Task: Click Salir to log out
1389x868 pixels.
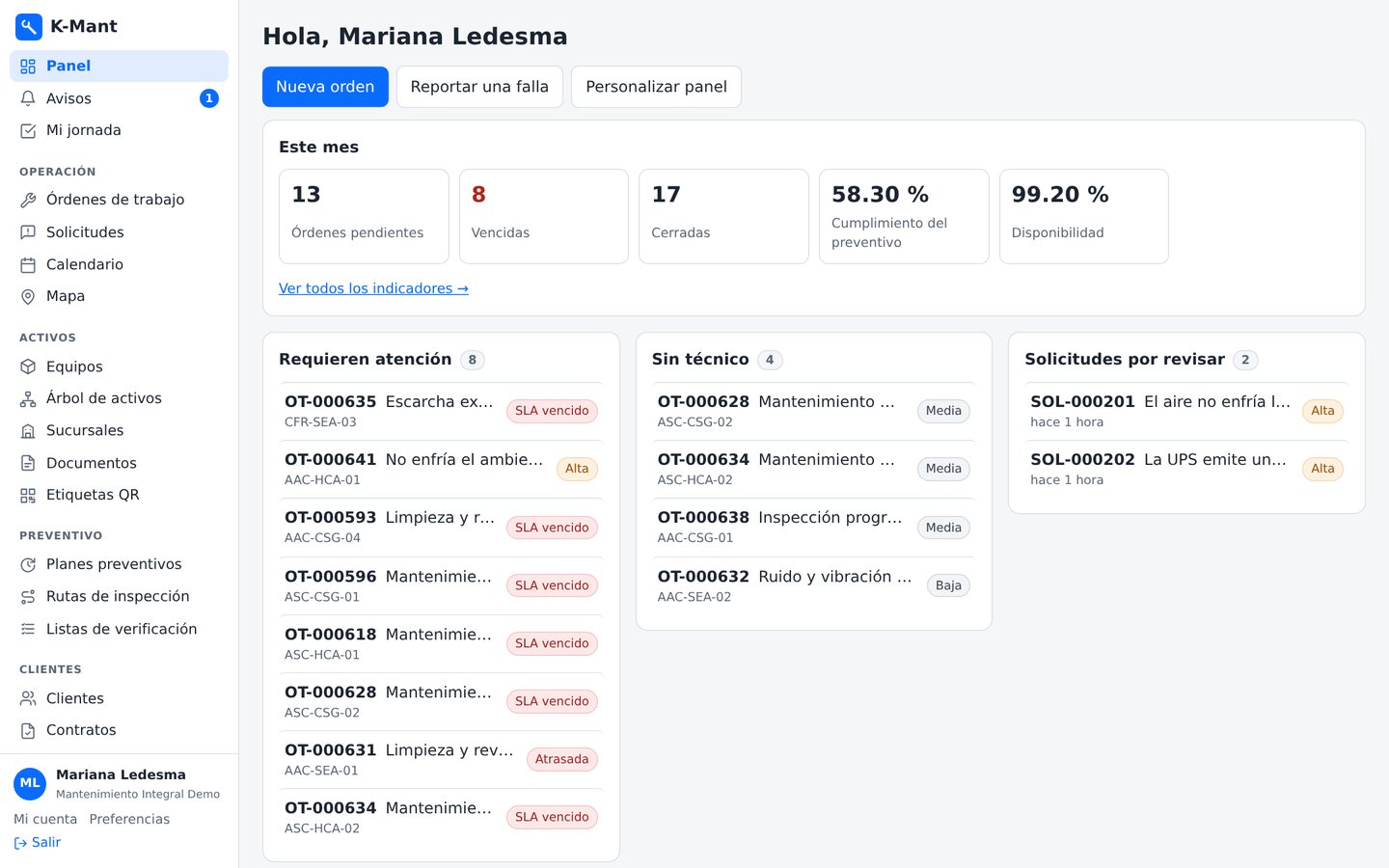Action: point(38,842)
